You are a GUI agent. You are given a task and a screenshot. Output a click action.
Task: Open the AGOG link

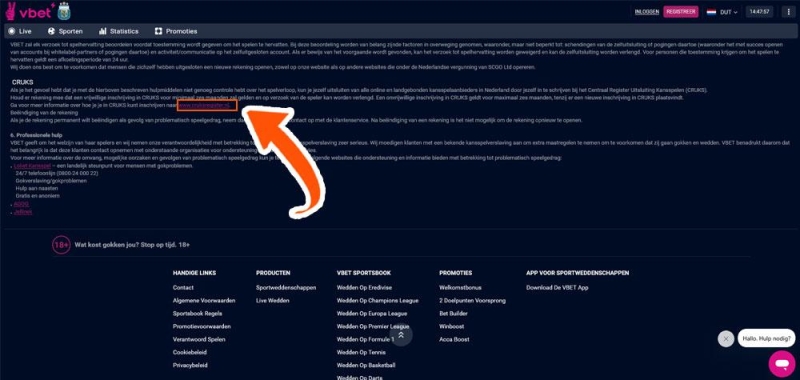(x=21, y=204)
